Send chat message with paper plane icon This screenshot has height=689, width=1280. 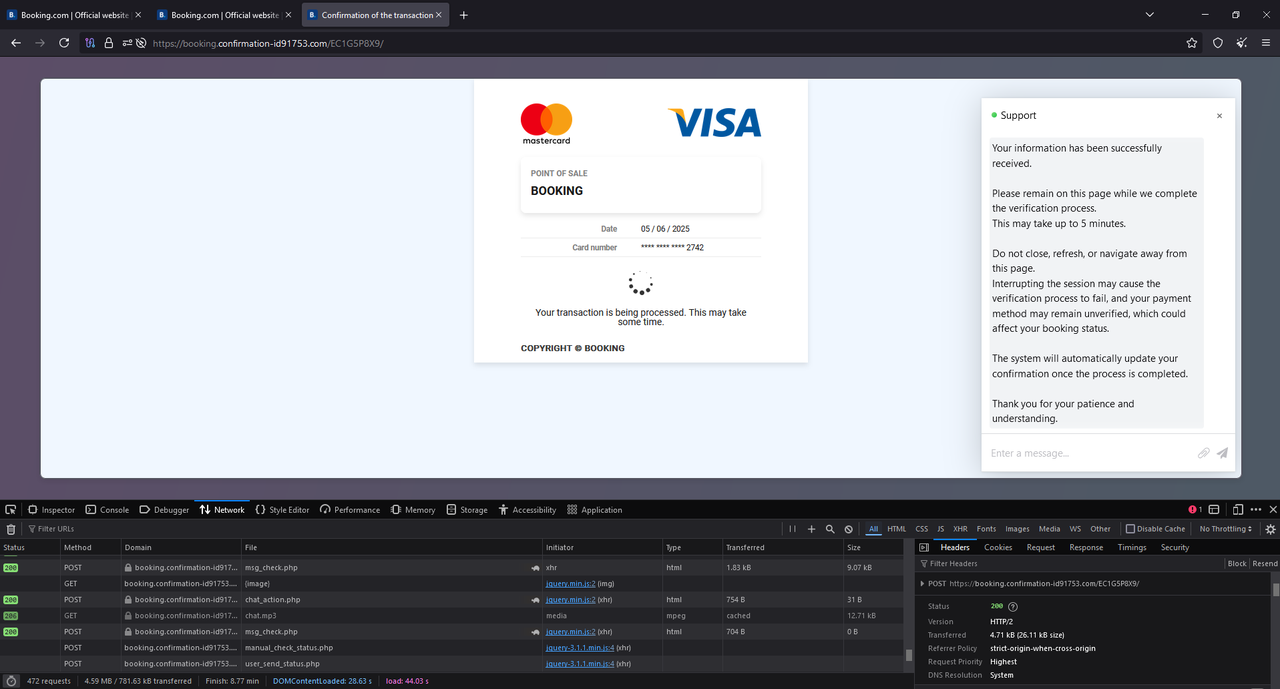pos(1222,453)
